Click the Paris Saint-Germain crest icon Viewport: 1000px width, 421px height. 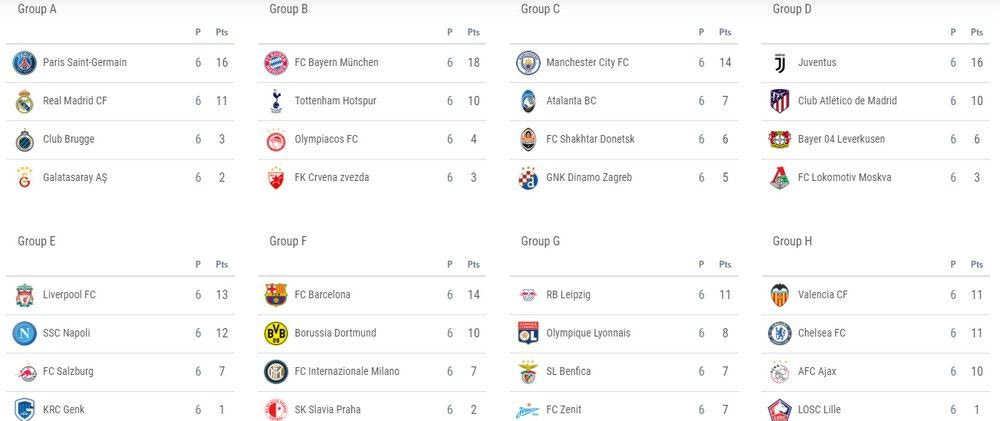(24, 63)
